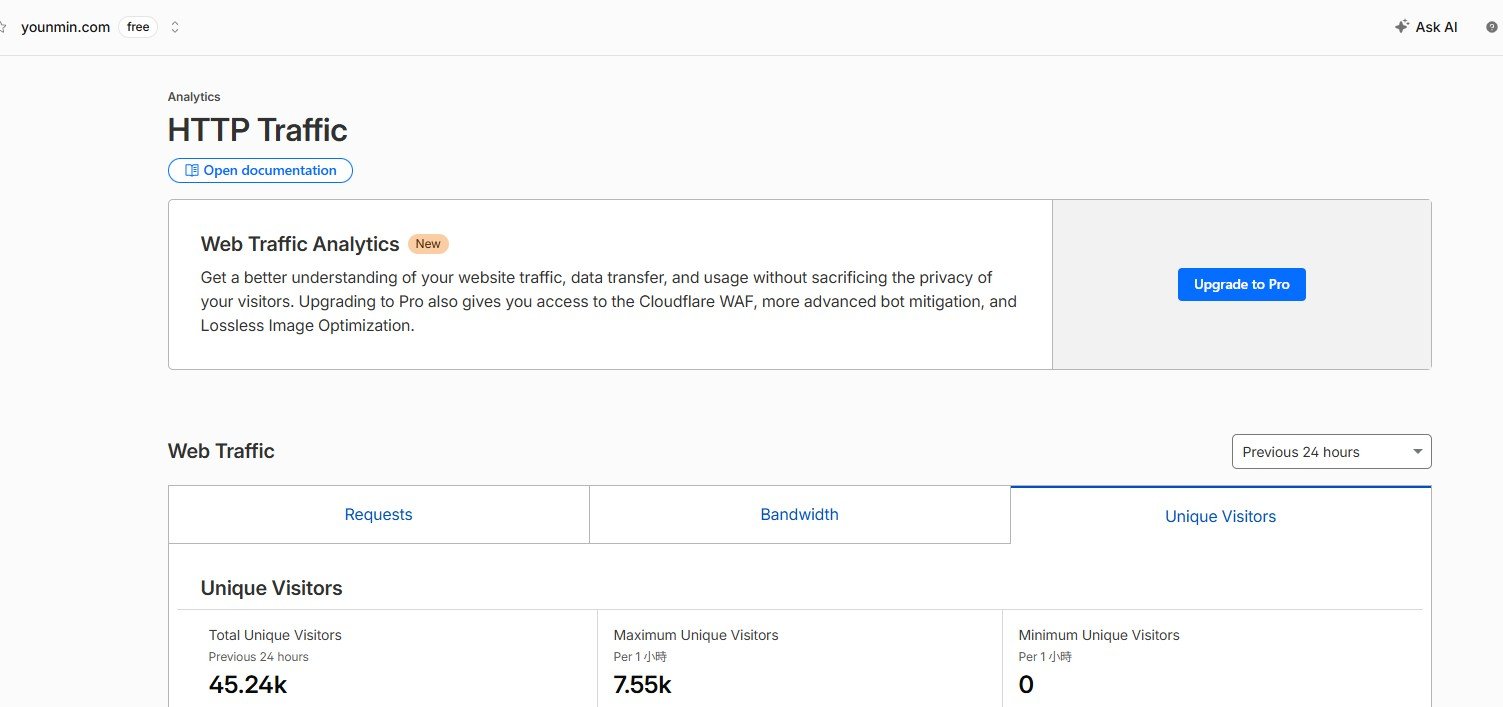The image size is (1503, 707).
Task: Click the book icon in Open documentation
Action: click(192, 171)
